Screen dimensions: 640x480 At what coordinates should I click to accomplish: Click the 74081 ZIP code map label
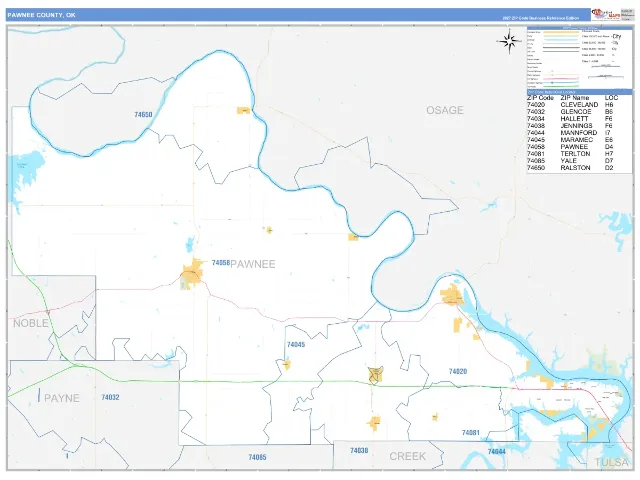[471, 433]
